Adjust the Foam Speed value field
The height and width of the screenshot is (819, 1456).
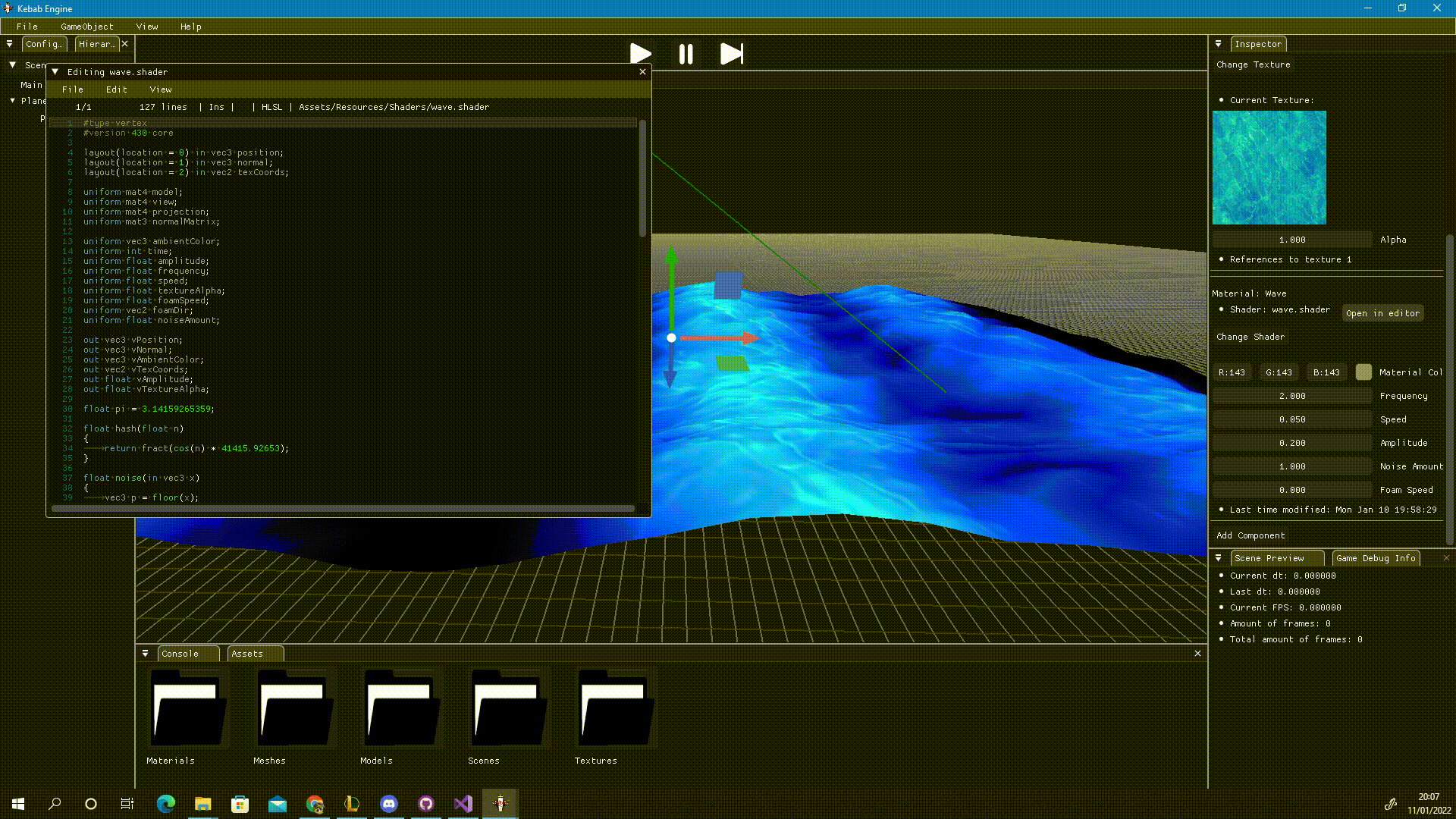(1292, 490)
